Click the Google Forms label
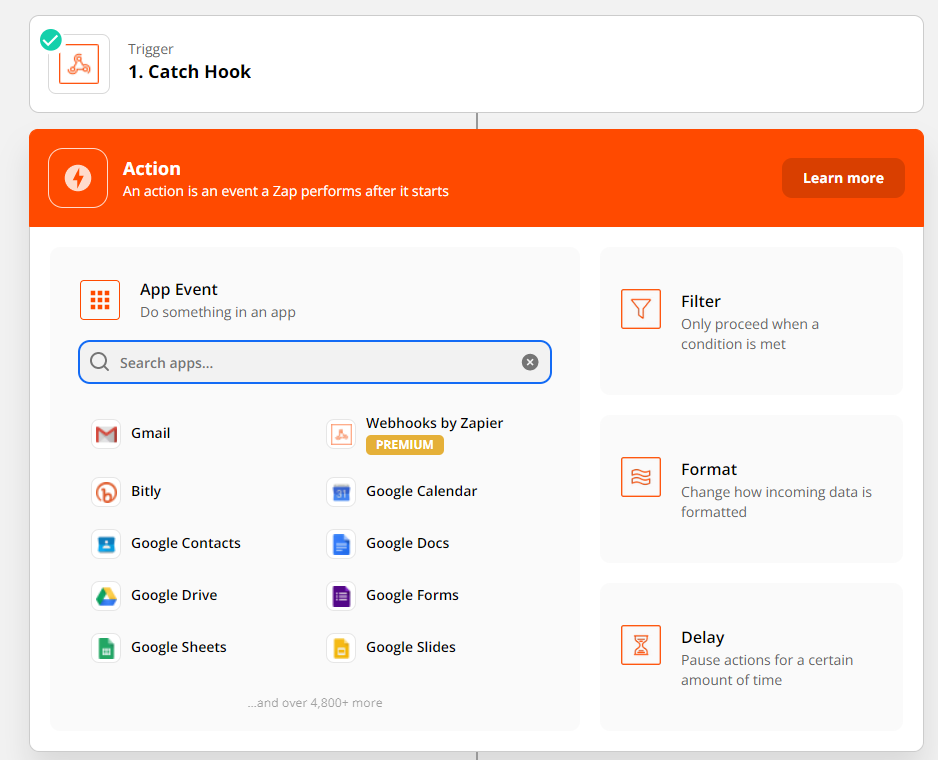This screenshot has height=760, width=938. coord(412,595)
